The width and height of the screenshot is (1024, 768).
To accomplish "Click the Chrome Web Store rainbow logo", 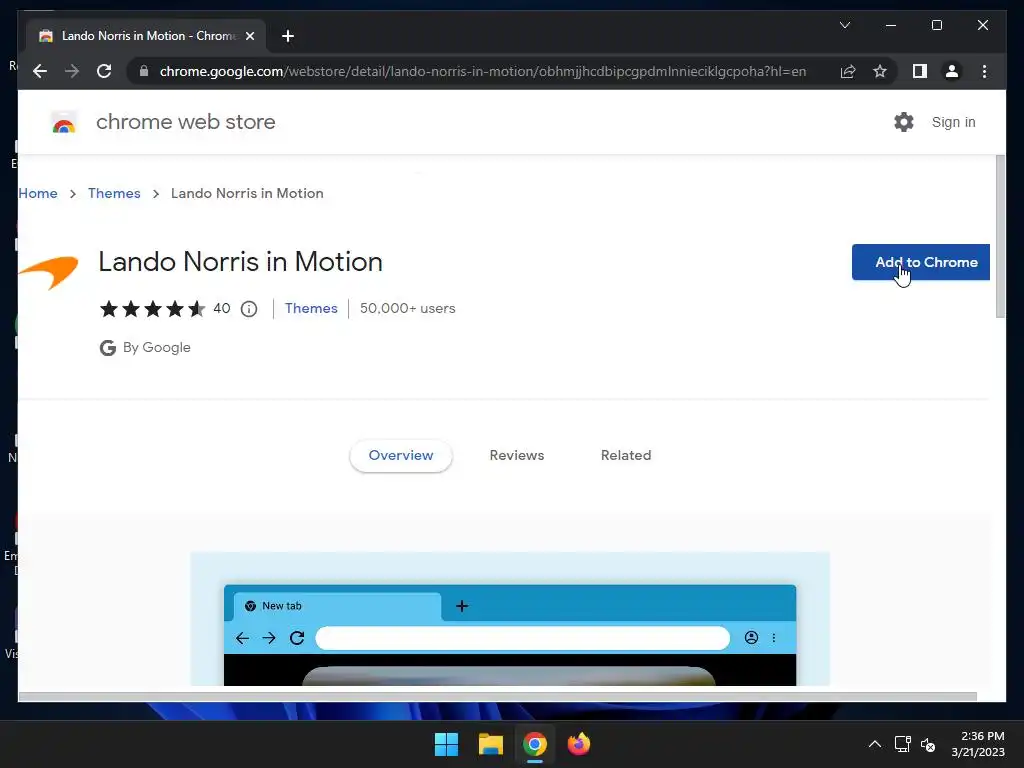I will [x=63, y=122].
